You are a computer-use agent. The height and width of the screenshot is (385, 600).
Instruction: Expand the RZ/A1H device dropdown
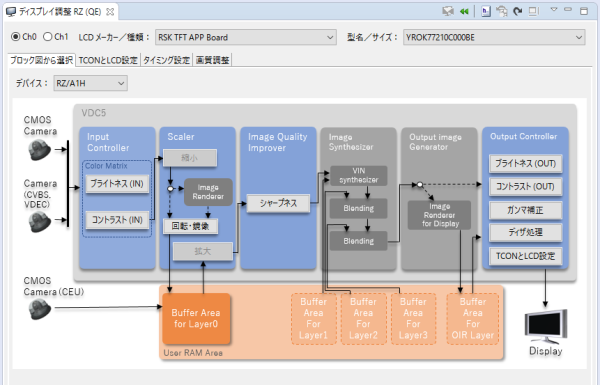pyautogui.click(x=90, y=83)
